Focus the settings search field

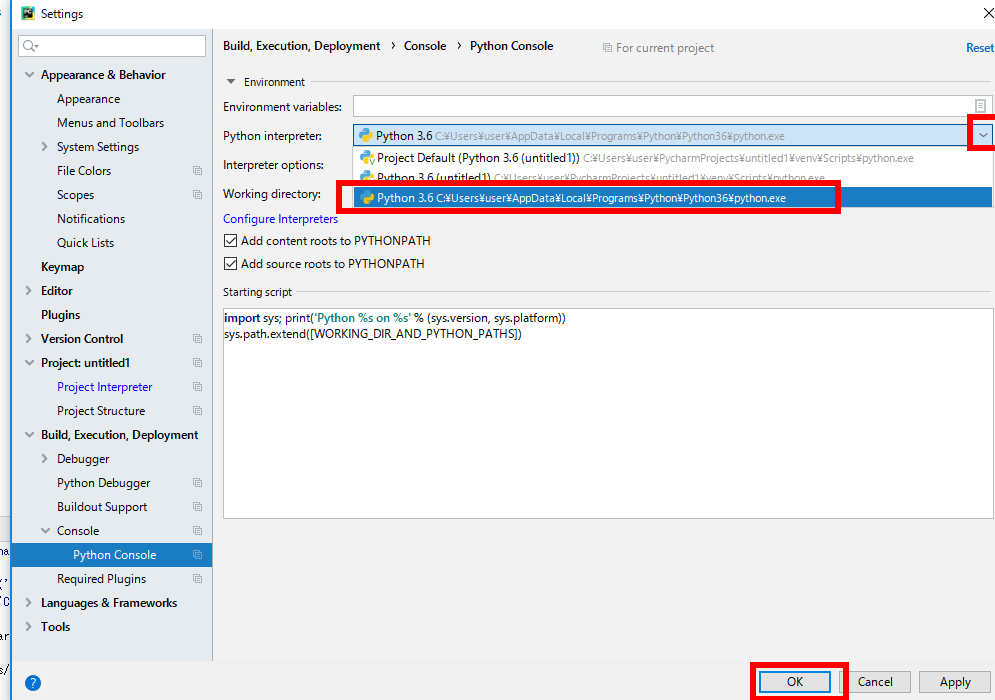coord(112,46)
